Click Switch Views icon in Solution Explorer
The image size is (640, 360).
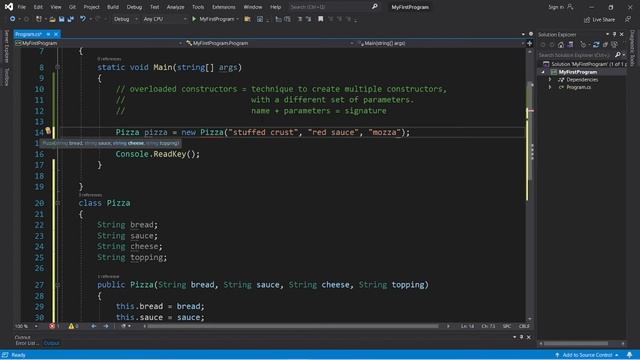coord(570,45)
